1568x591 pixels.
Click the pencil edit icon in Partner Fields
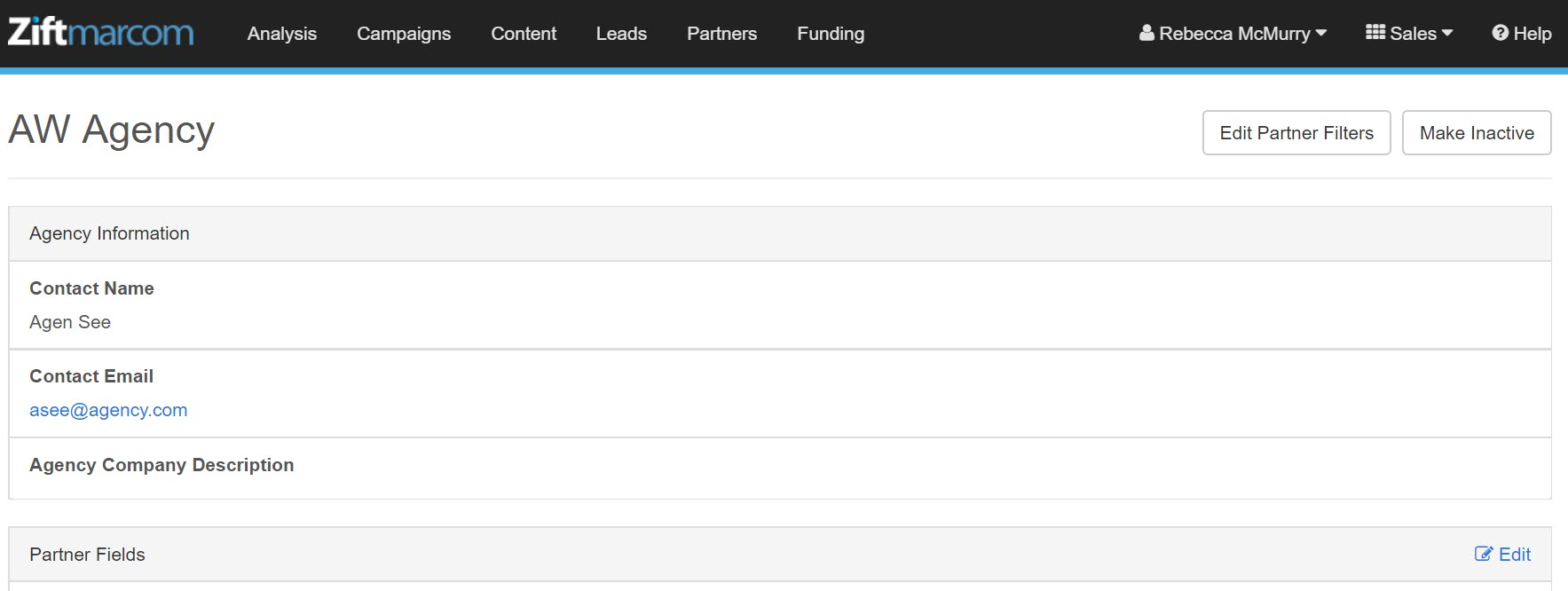1483,554
